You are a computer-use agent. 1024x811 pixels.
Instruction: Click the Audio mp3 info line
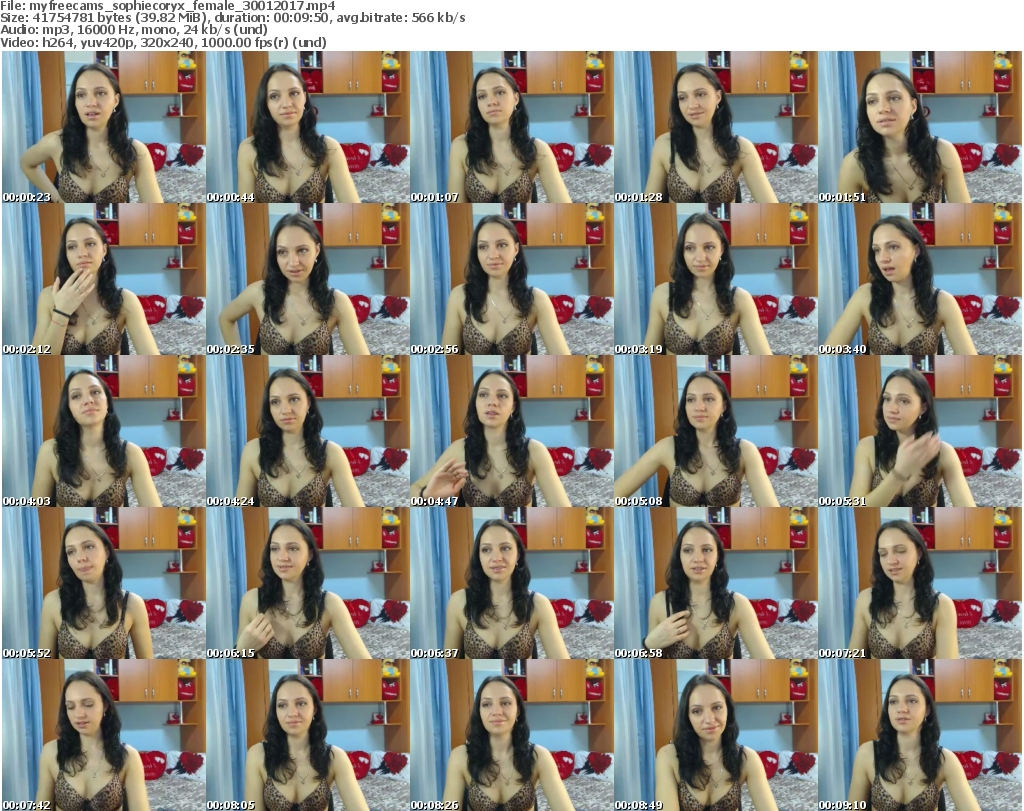point(134,30)
